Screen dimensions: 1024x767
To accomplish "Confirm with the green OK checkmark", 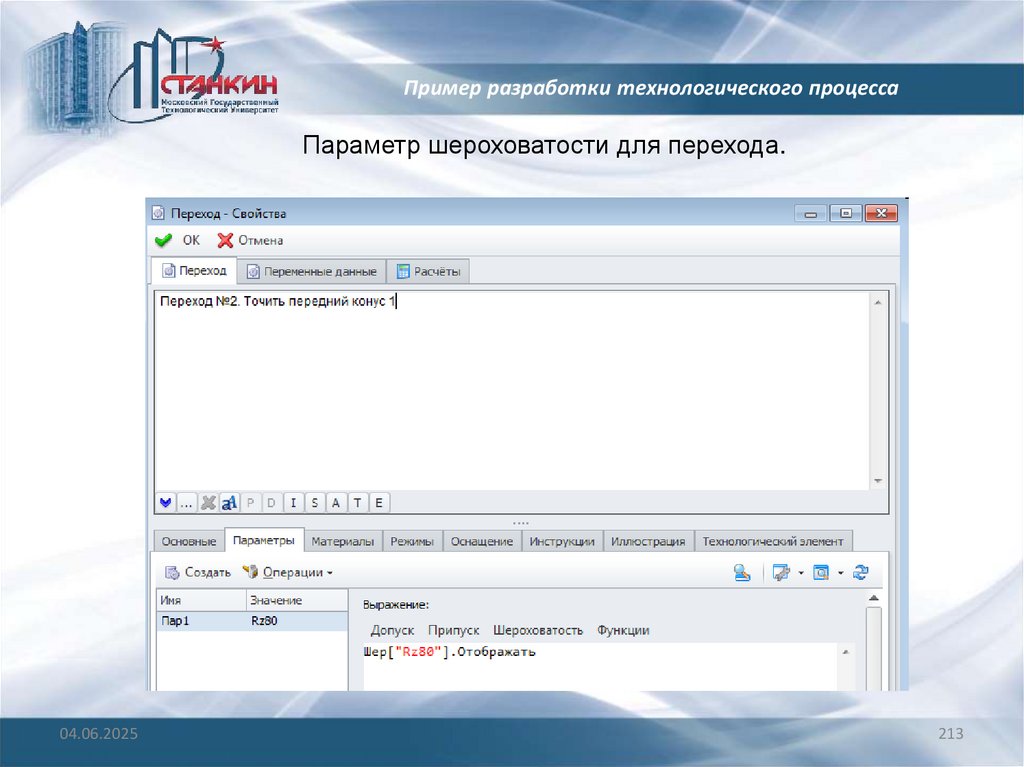I will (x=178, y=240).
